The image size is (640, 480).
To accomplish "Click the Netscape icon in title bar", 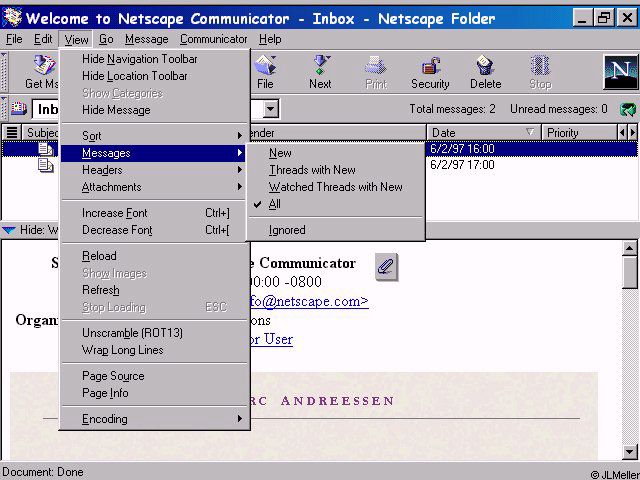I will click(x=12, y=18).
